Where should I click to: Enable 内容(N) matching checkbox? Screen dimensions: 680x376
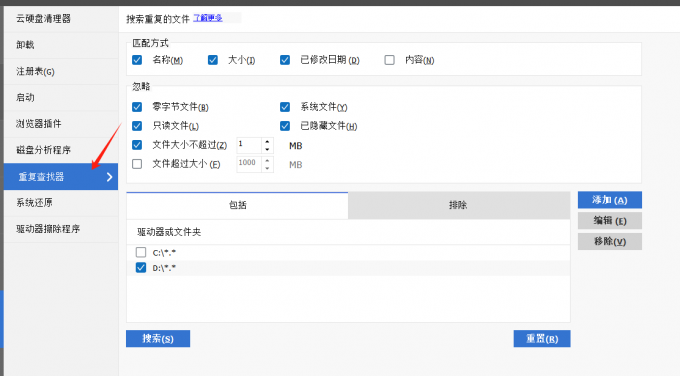[389, 60]
